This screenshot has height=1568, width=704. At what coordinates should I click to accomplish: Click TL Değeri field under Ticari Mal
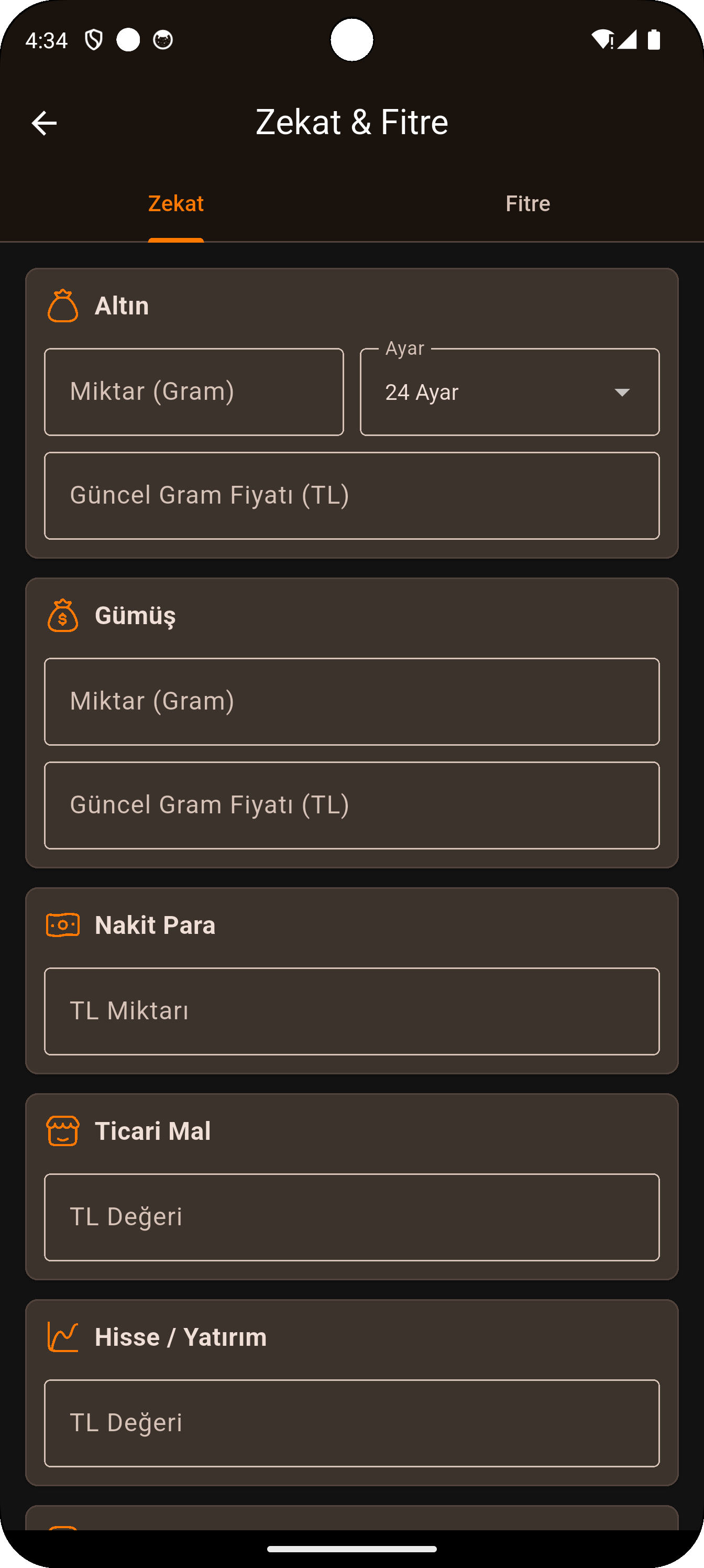[x=351, y=1217]
